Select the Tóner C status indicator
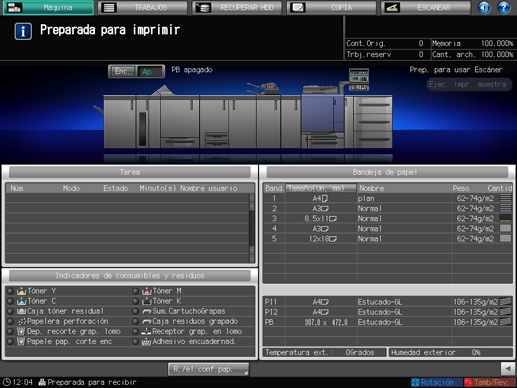The height and width of the screenshot is (388, 517). pyautogui.click(x=10, y=301)
